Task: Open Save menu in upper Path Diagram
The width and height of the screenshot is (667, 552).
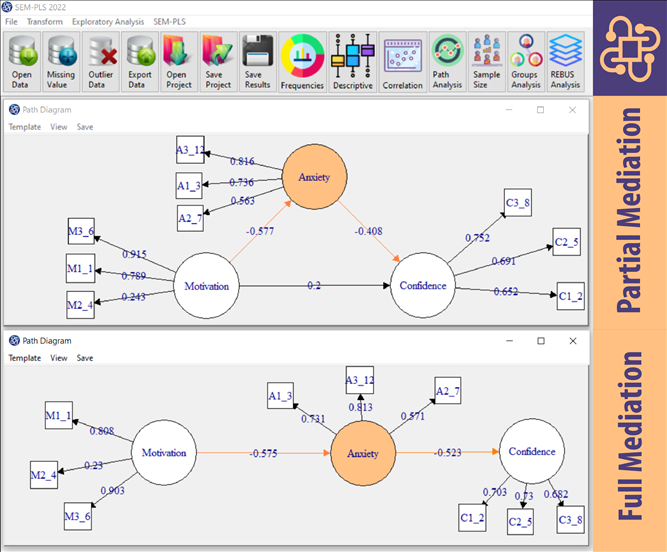Action: [85, 127]
